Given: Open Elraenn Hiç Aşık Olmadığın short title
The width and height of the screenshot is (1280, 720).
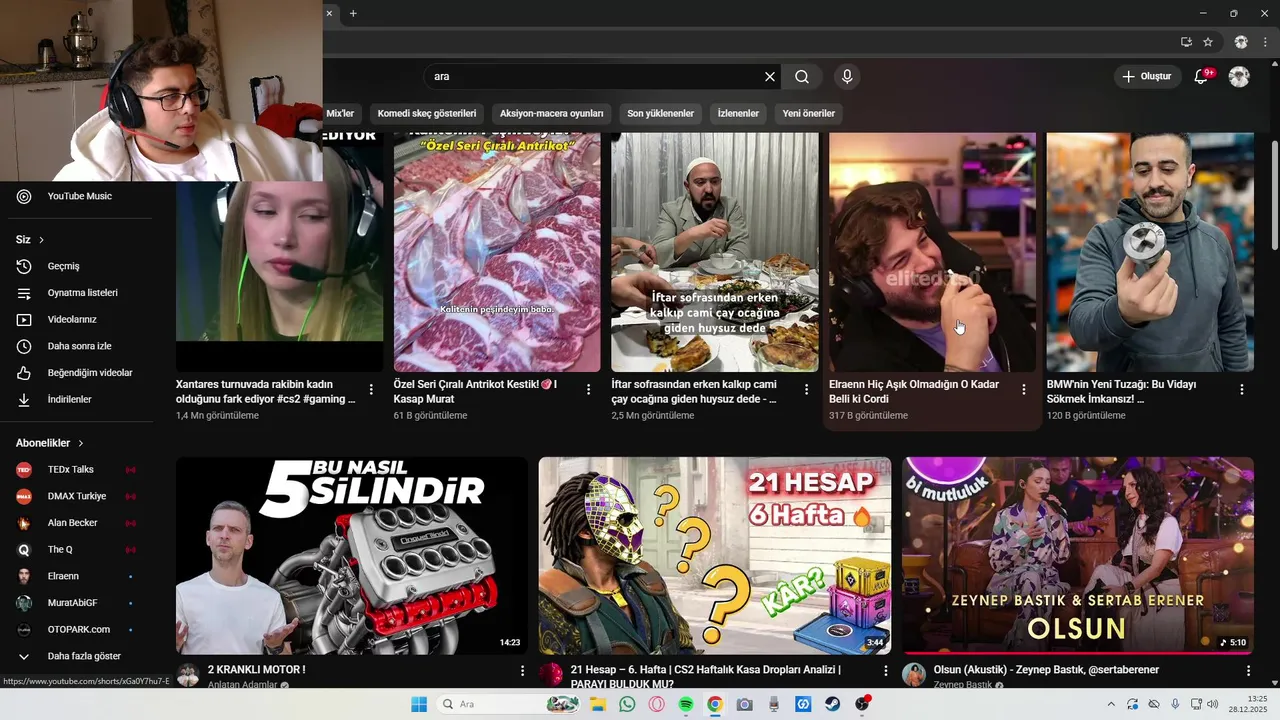Looking at the screenshot, I should point(914,391).
